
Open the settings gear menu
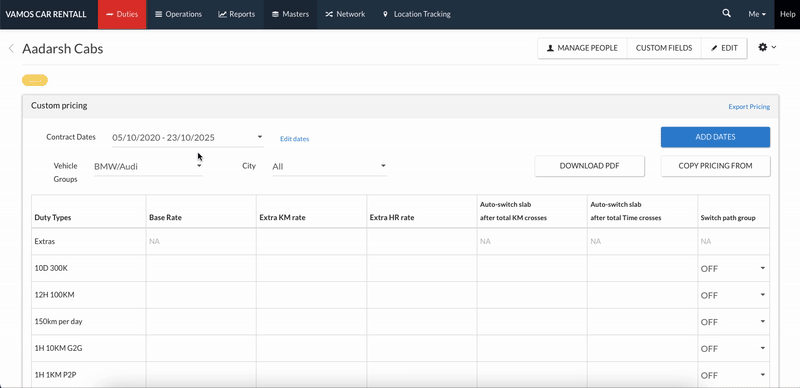point(767,47)
